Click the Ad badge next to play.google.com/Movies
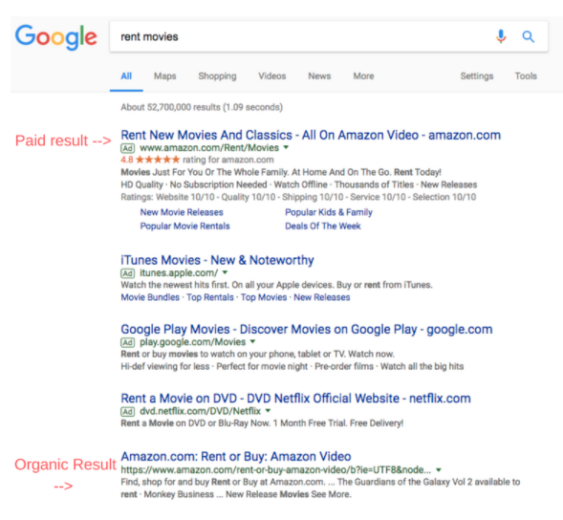Image resolution: width=563 pixels, height=520 pixels. pos(127,342)
